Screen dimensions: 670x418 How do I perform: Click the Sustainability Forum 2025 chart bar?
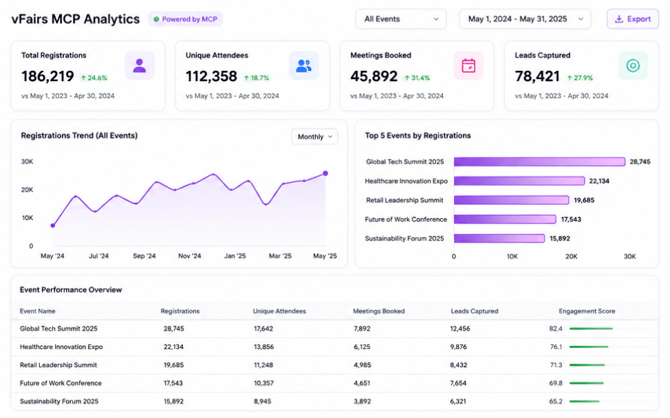pyautogui.click(x=499, y=238)
